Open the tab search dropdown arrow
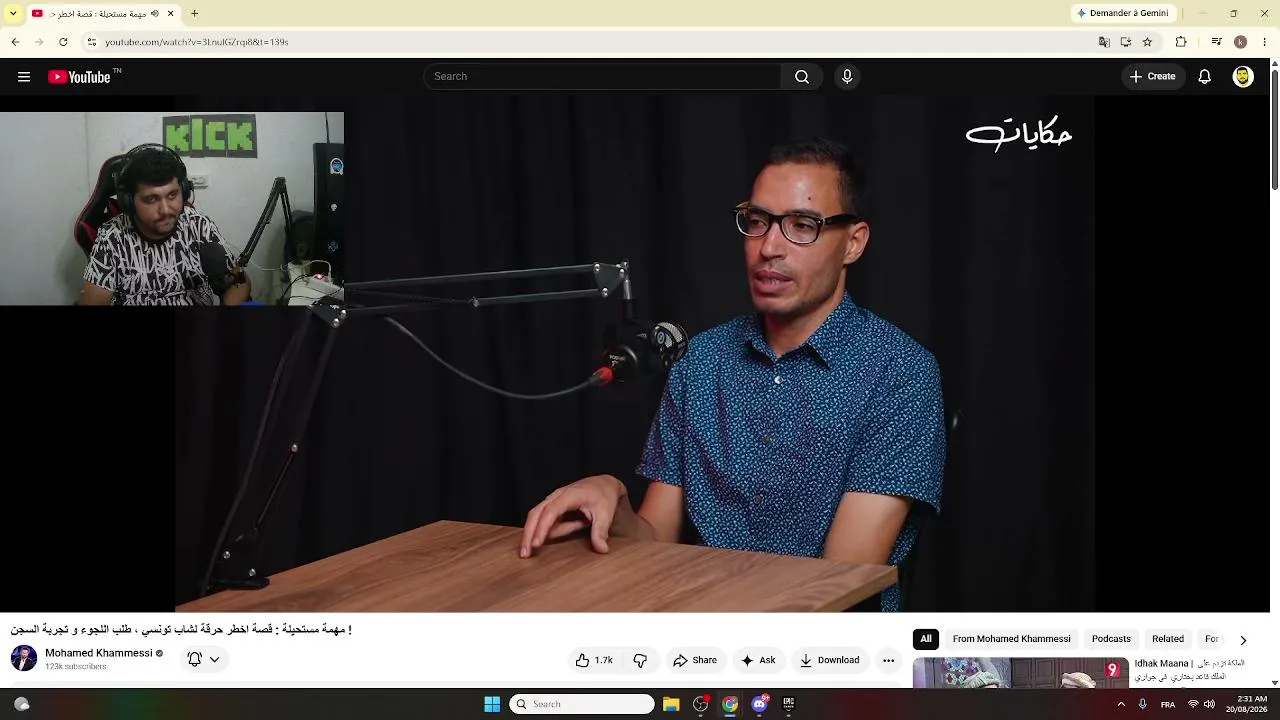This screenshot has height=720, width=1280. (x=13, y=13)
